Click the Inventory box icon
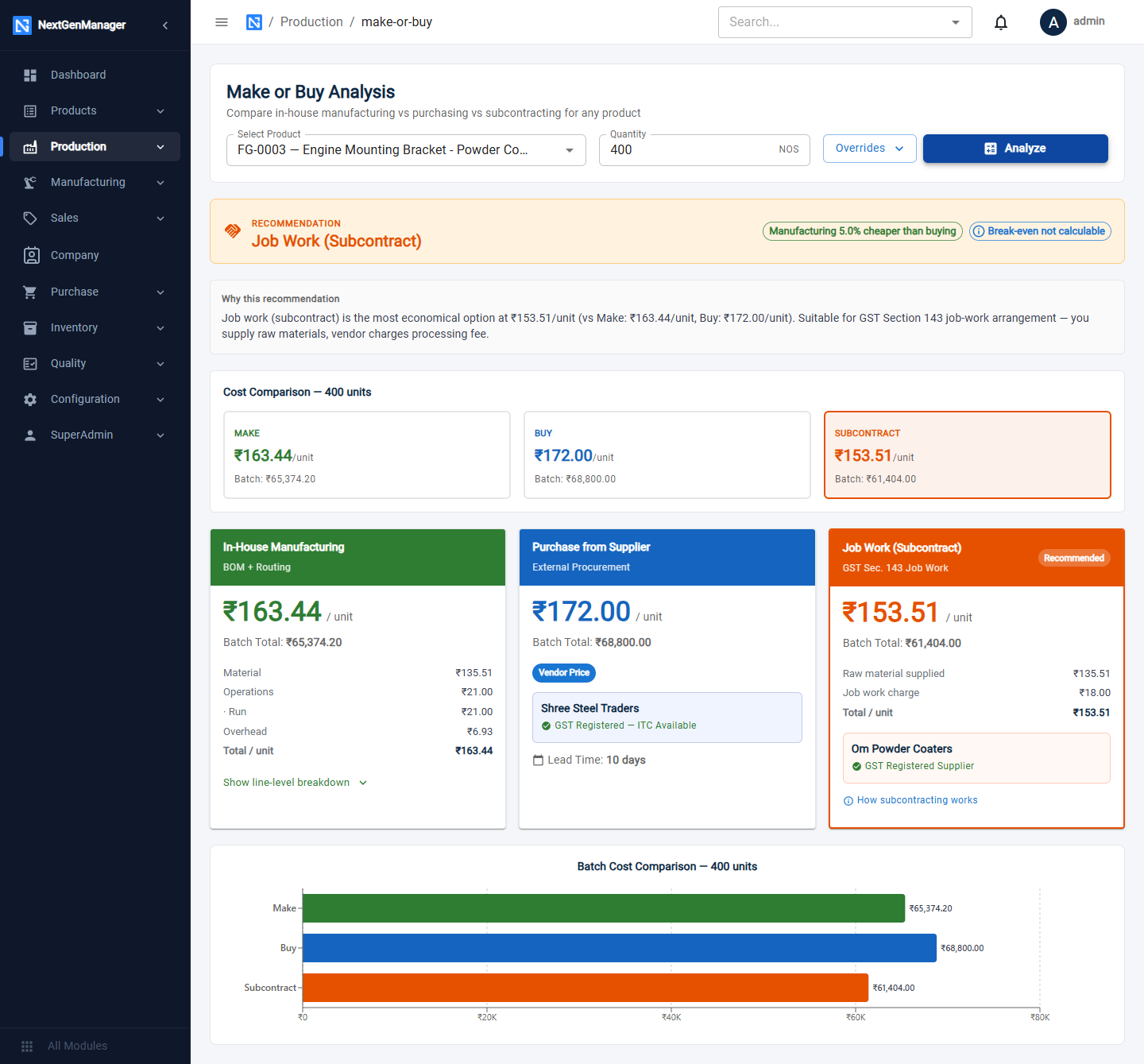 coord(30,327)
